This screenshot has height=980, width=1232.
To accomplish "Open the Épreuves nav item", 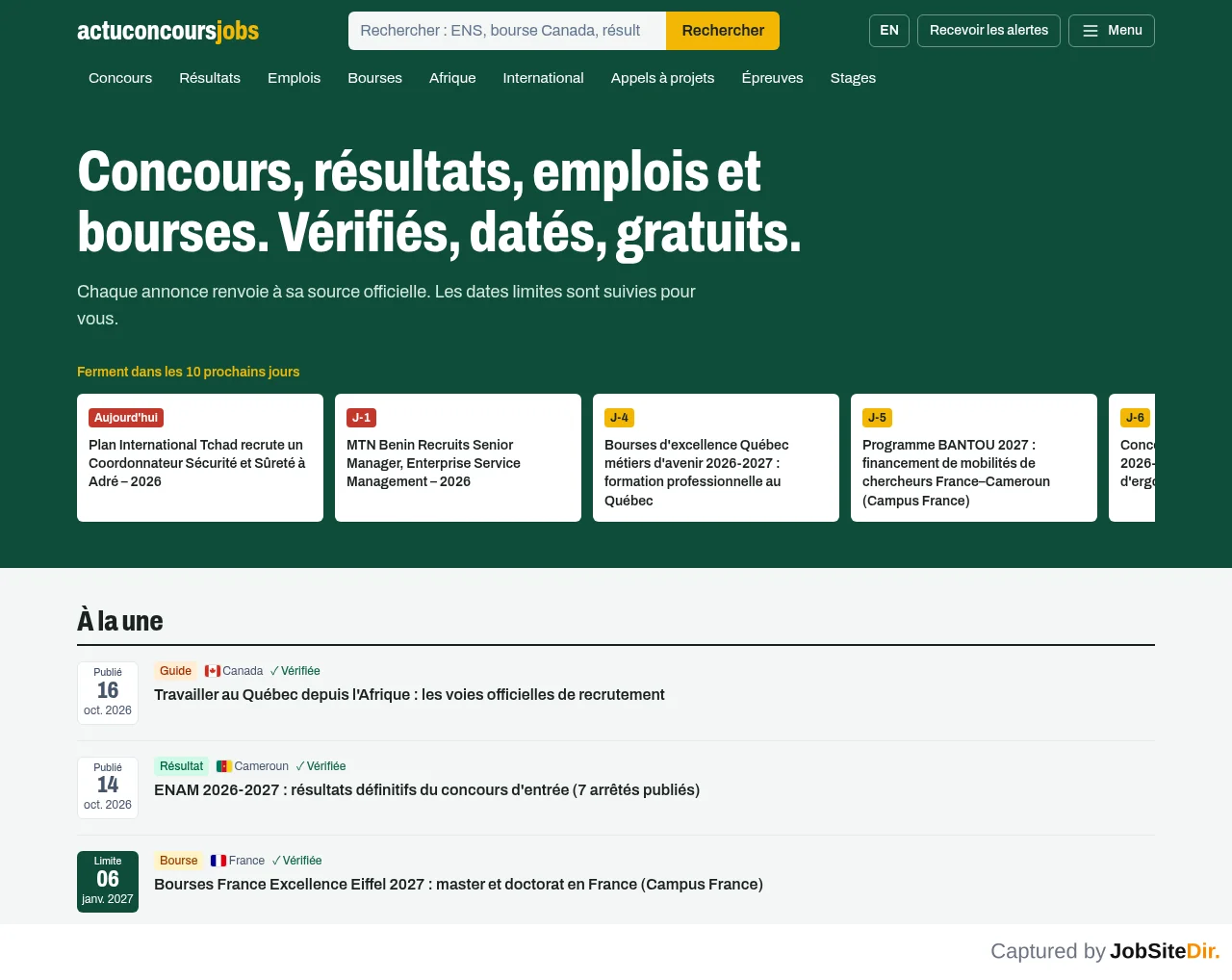I will 772,78.
